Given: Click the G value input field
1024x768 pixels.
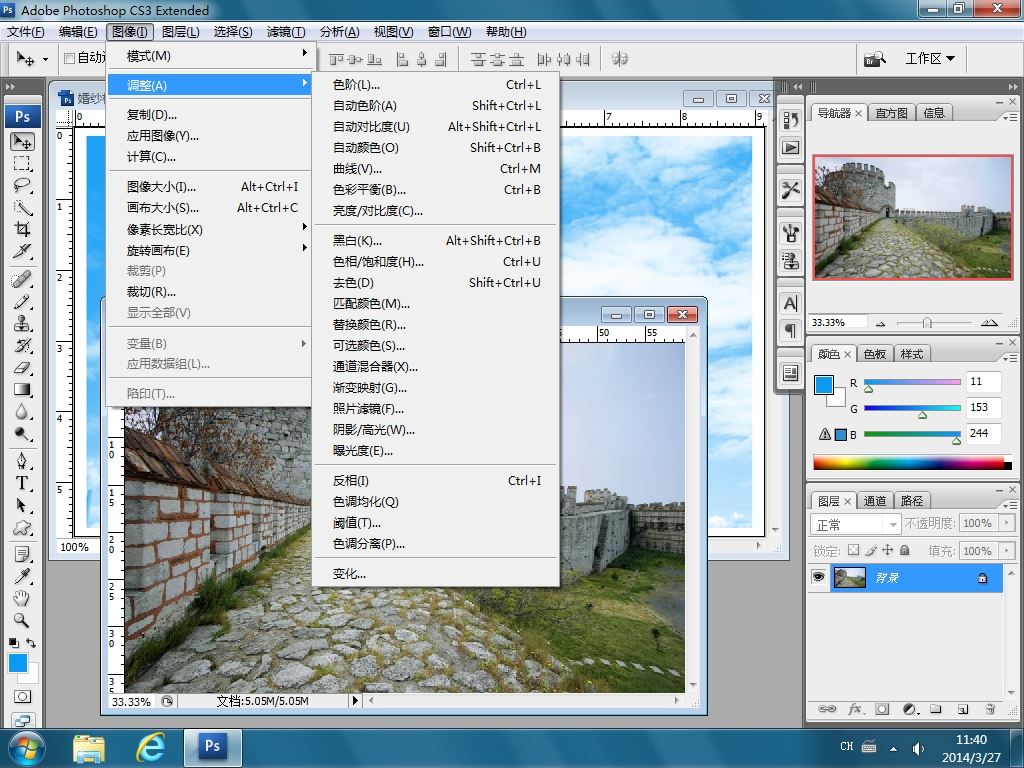Looking at the screenshot, I should [x=983, y=408].
